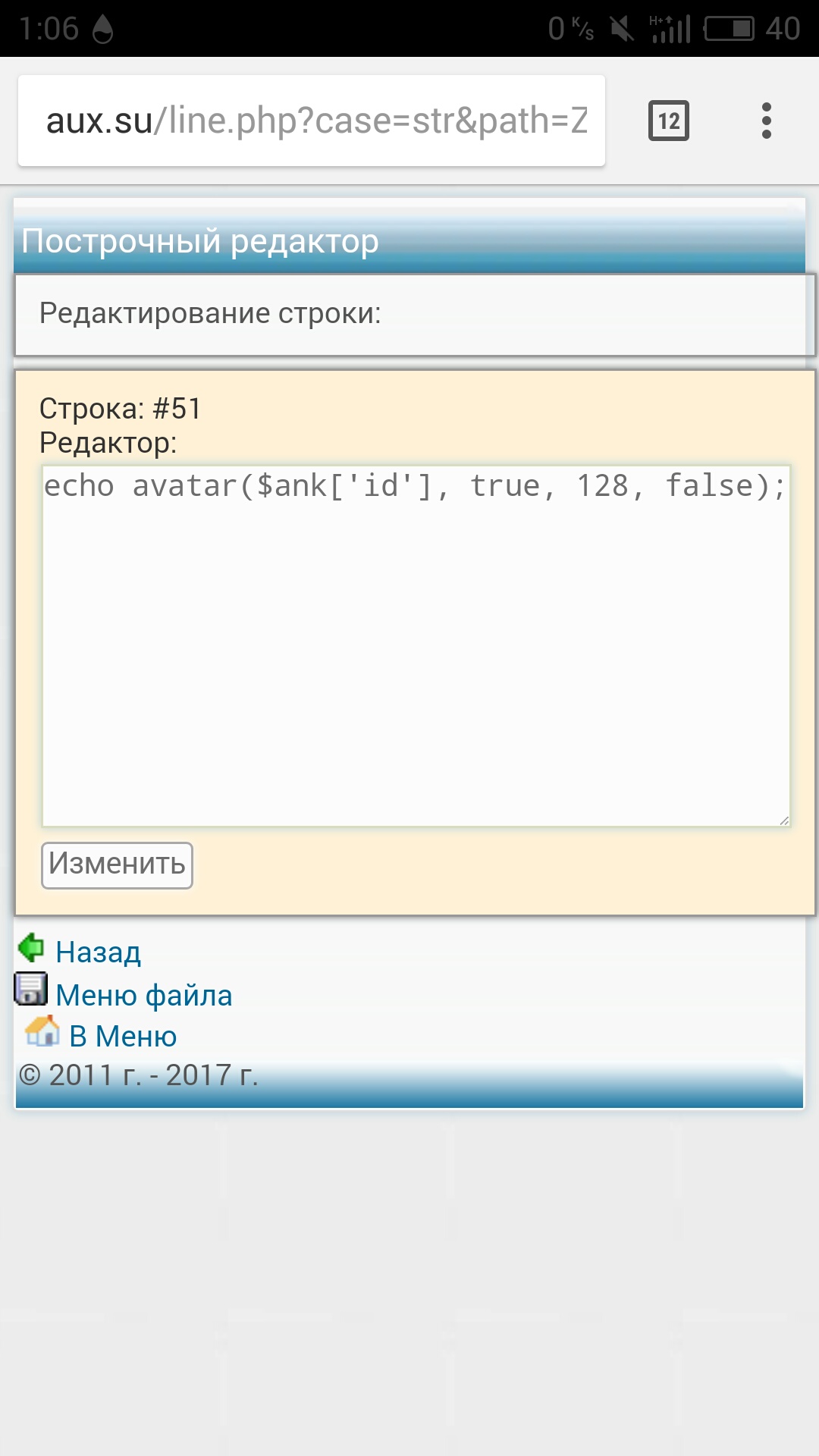Viewport: 819px width, 1456px height.
Task: Open the Назад link
Action: pos(99,952)
